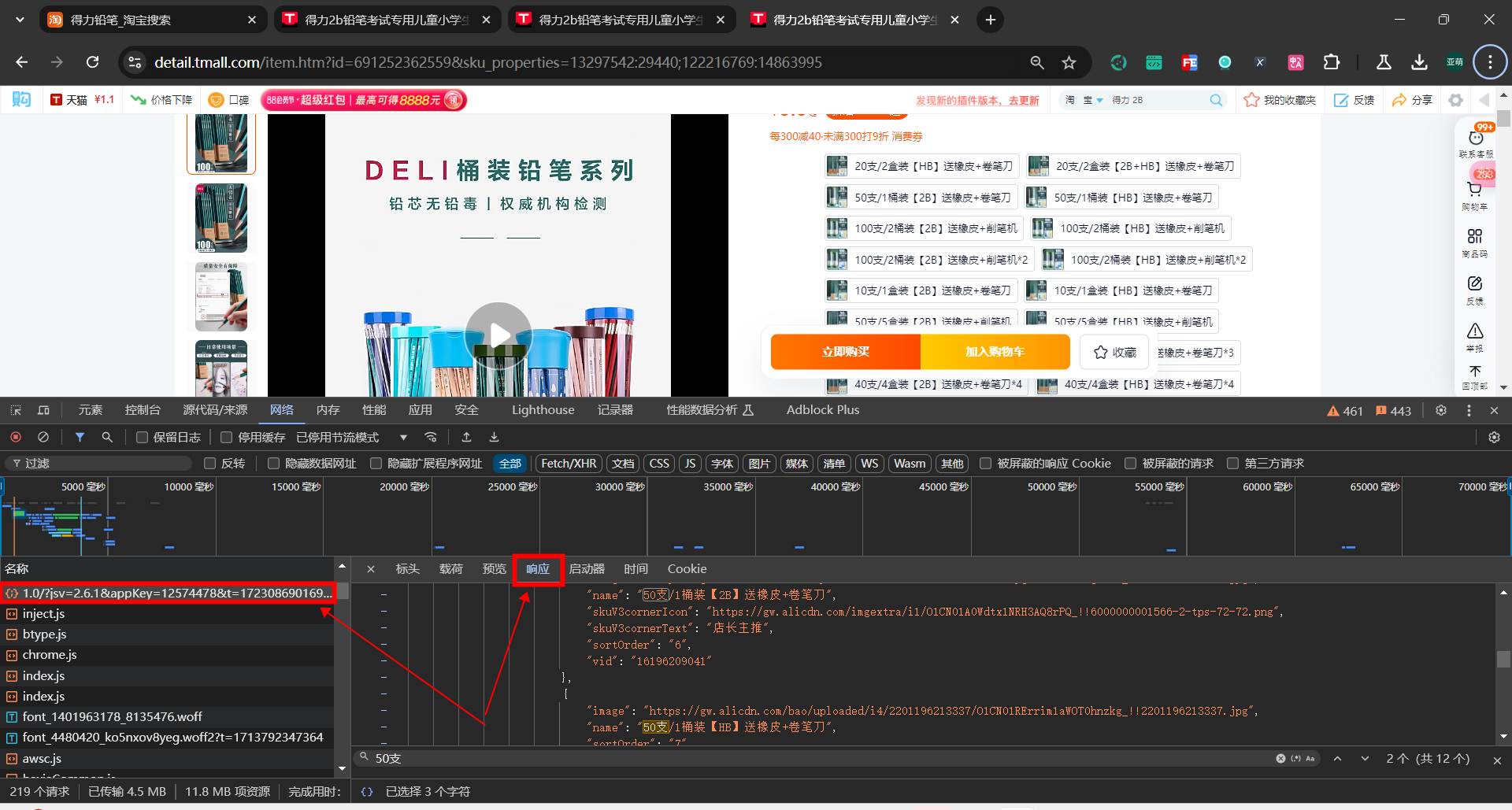Open page zoom magnifier in address bar
This screenshot has width=1512, height=810.
click(x=1037, y=62)
